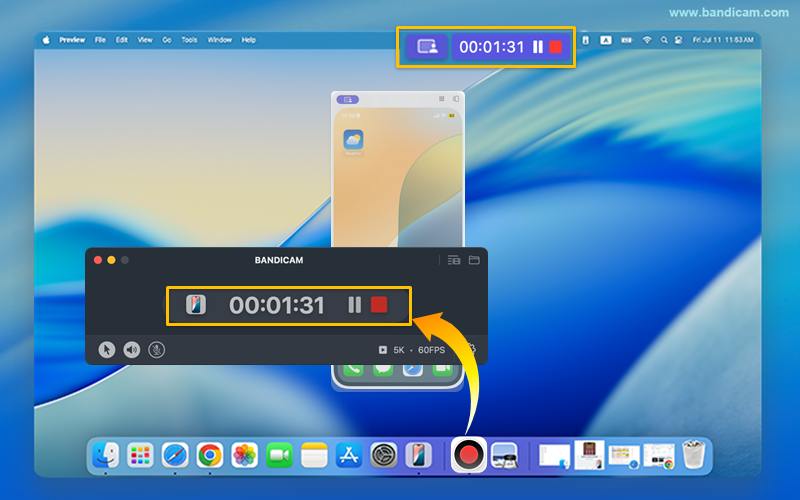Toggle mouse cursor capture in Bandicam
This screenshot has height=500, width=800.
[107, 350]
